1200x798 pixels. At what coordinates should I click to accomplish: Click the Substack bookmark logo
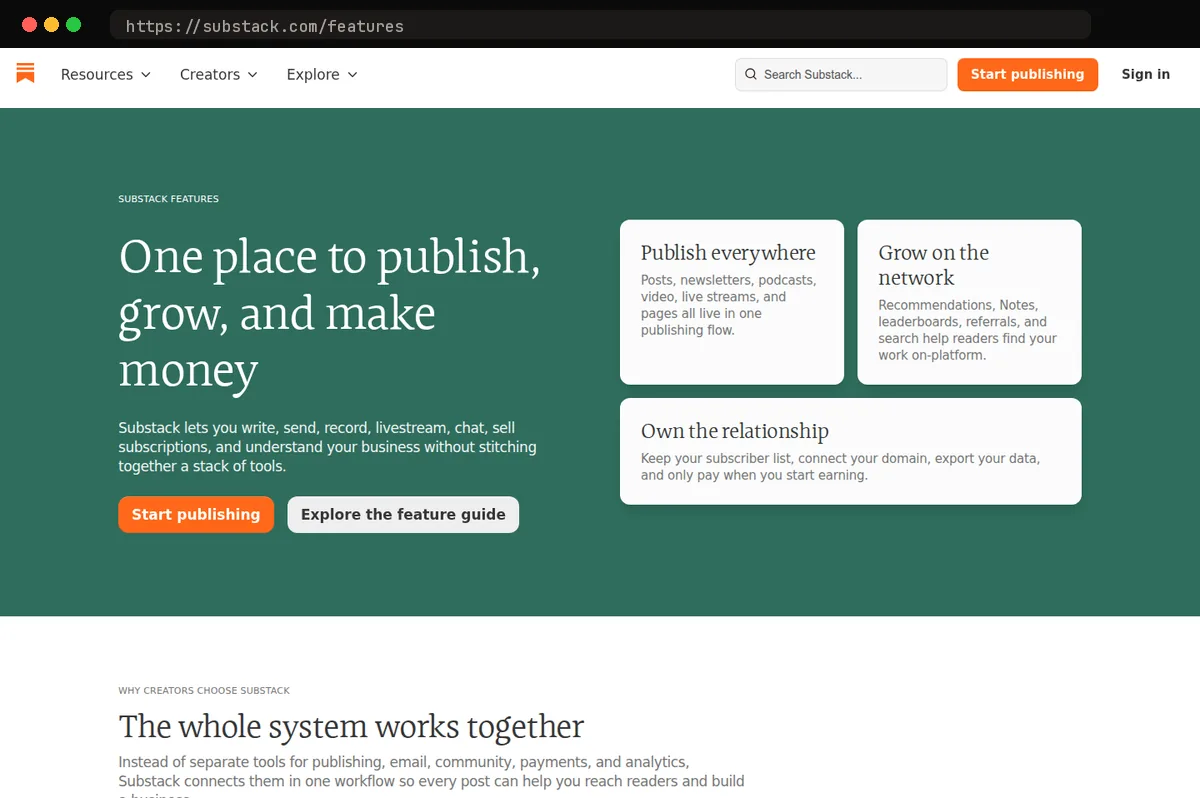click(26, 73)
